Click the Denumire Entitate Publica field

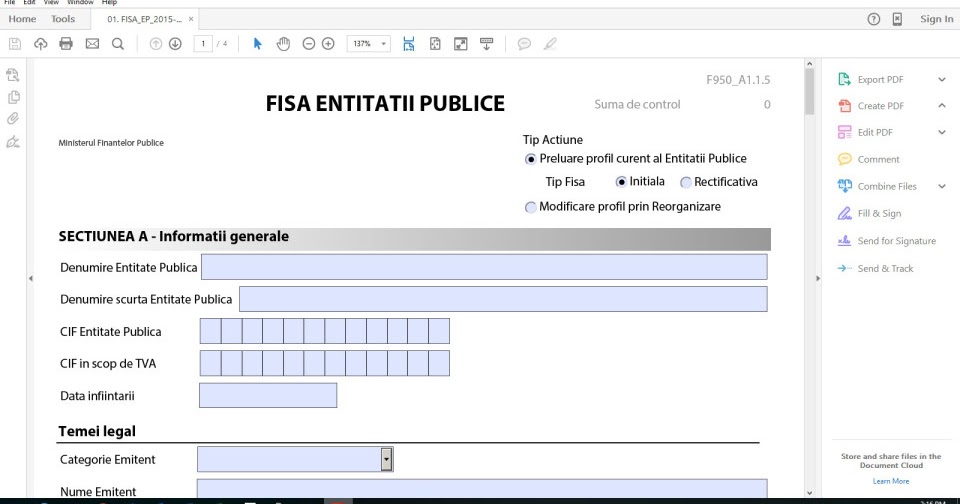point(484,267)
